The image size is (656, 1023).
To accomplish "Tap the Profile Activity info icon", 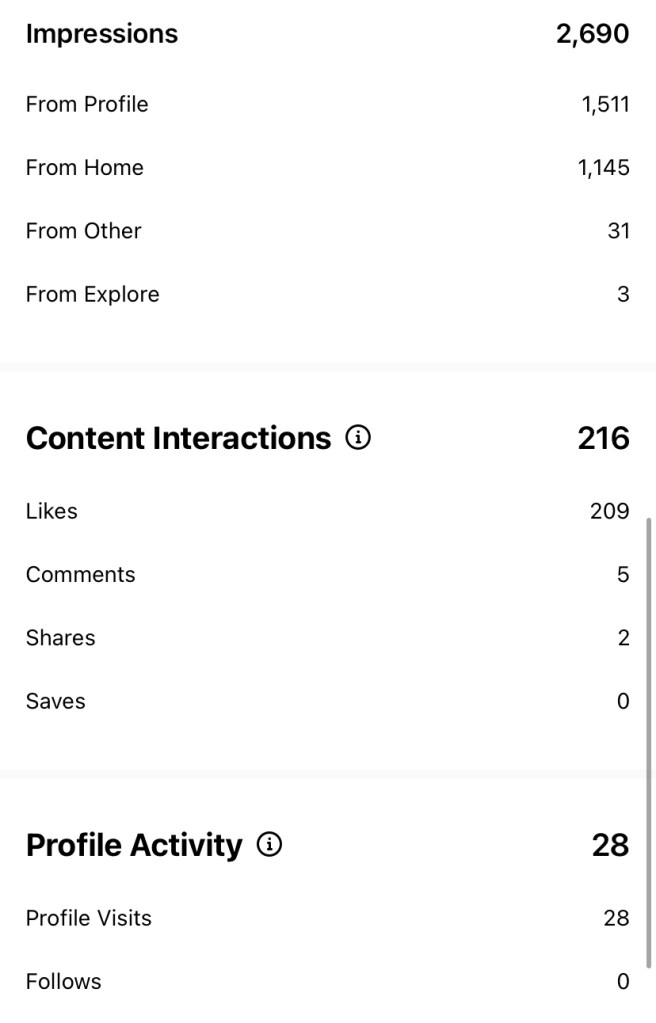I will click(269, 845).
